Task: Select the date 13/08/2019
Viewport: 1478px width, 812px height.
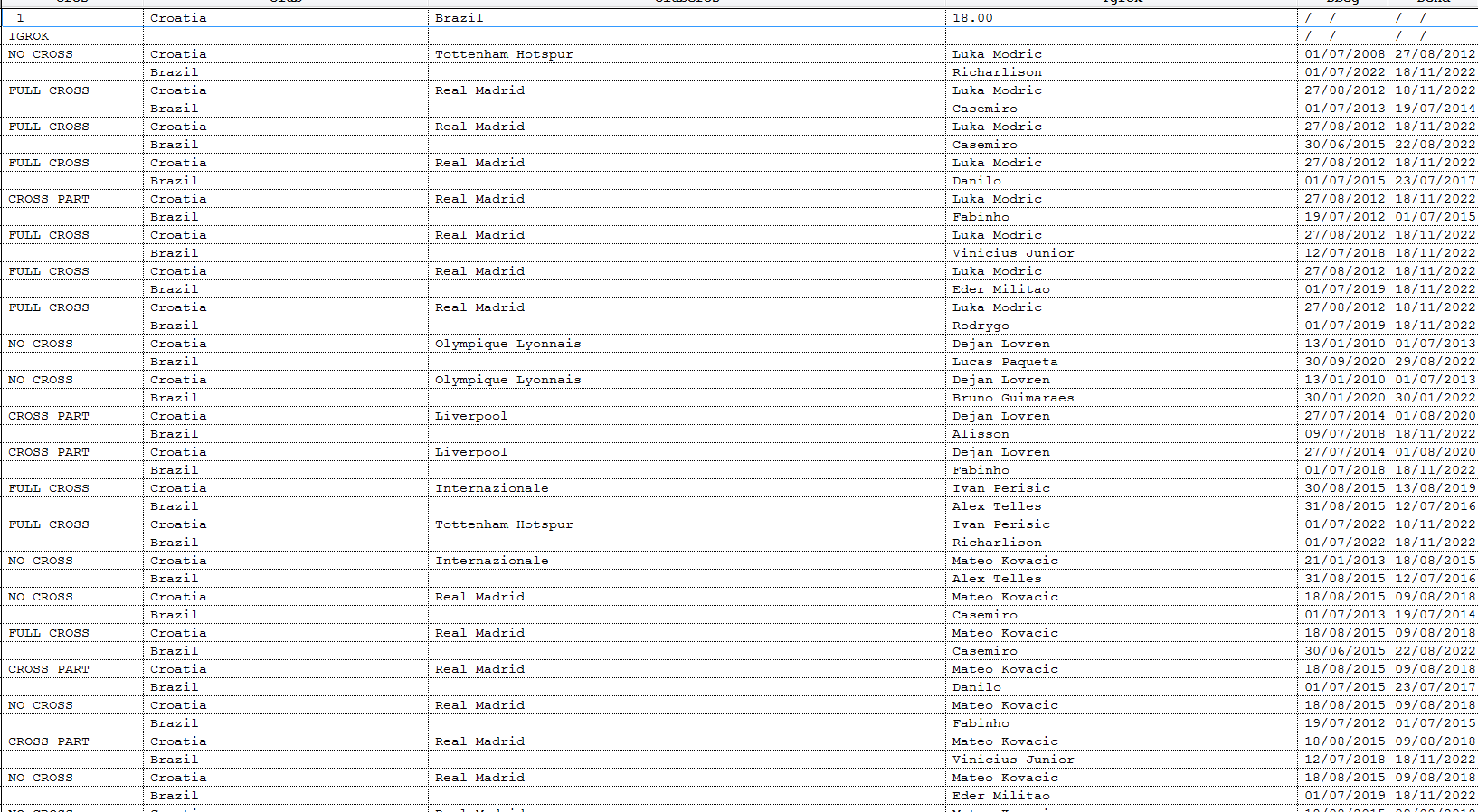Action: pos(1435,488)
